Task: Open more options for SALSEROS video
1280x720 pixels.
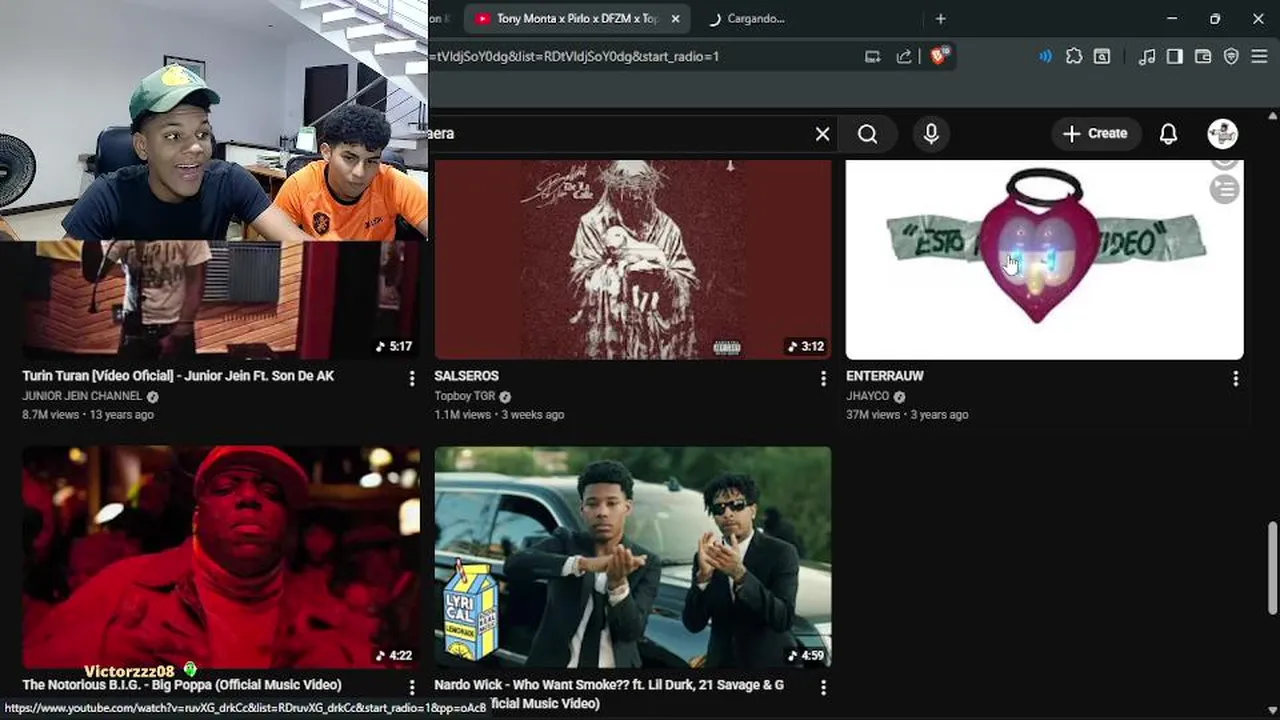Action: coord(823,378)
